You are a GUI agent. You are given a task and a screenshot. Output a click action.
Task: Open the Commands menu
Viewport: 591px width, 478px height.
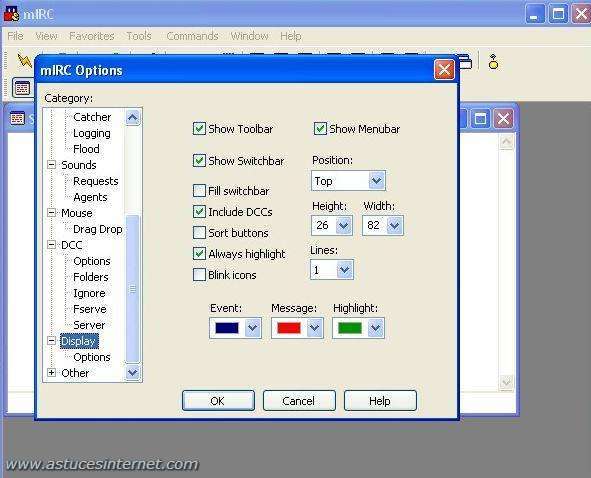pos(192,36)
